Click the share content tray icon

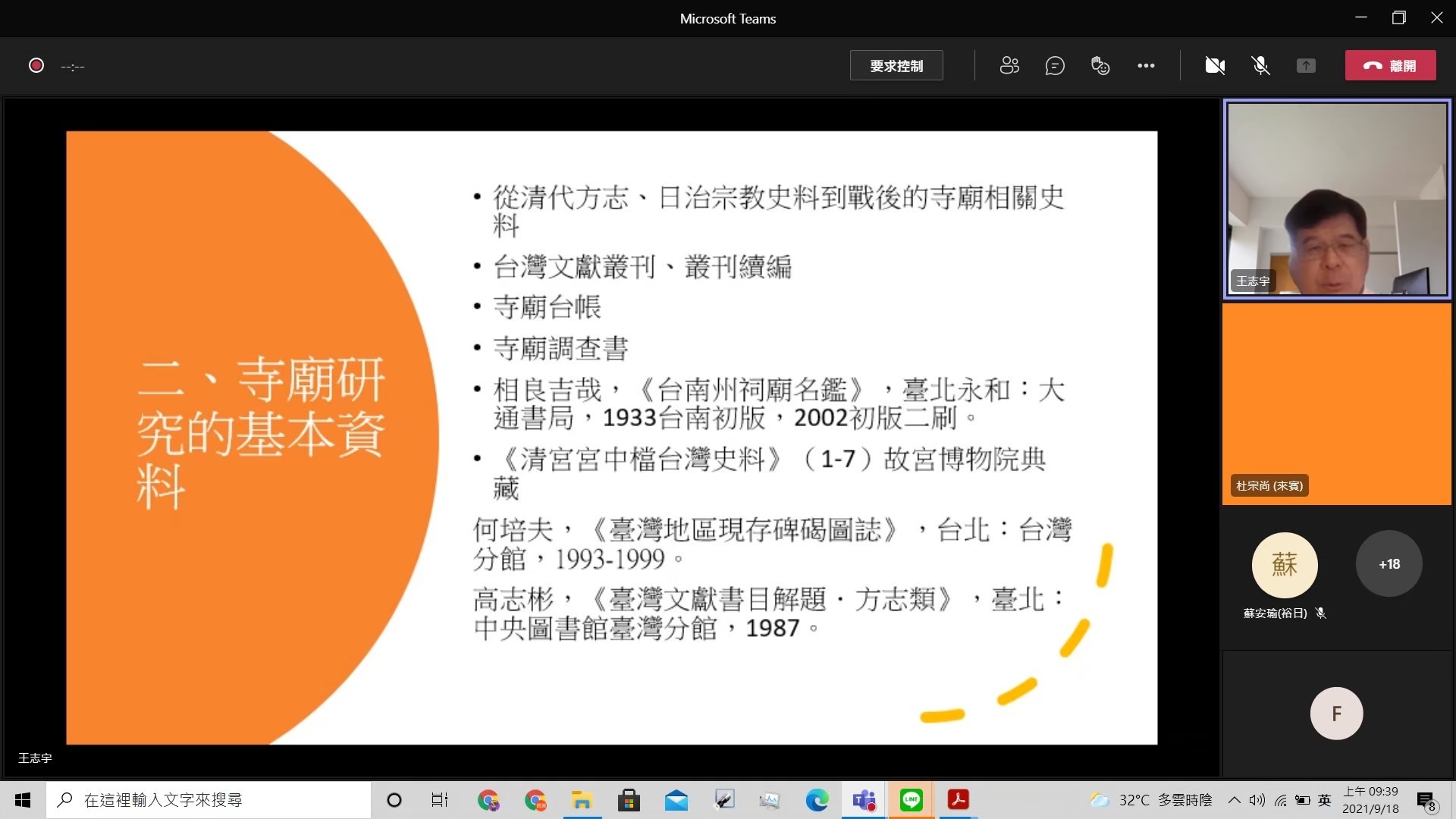pos(1306,66)
